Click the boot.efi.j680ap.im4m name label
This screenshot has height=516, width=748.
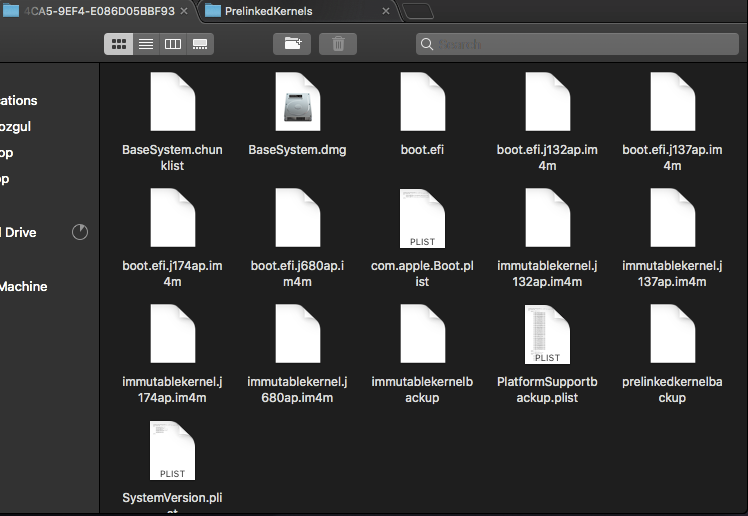pos(297,273)
